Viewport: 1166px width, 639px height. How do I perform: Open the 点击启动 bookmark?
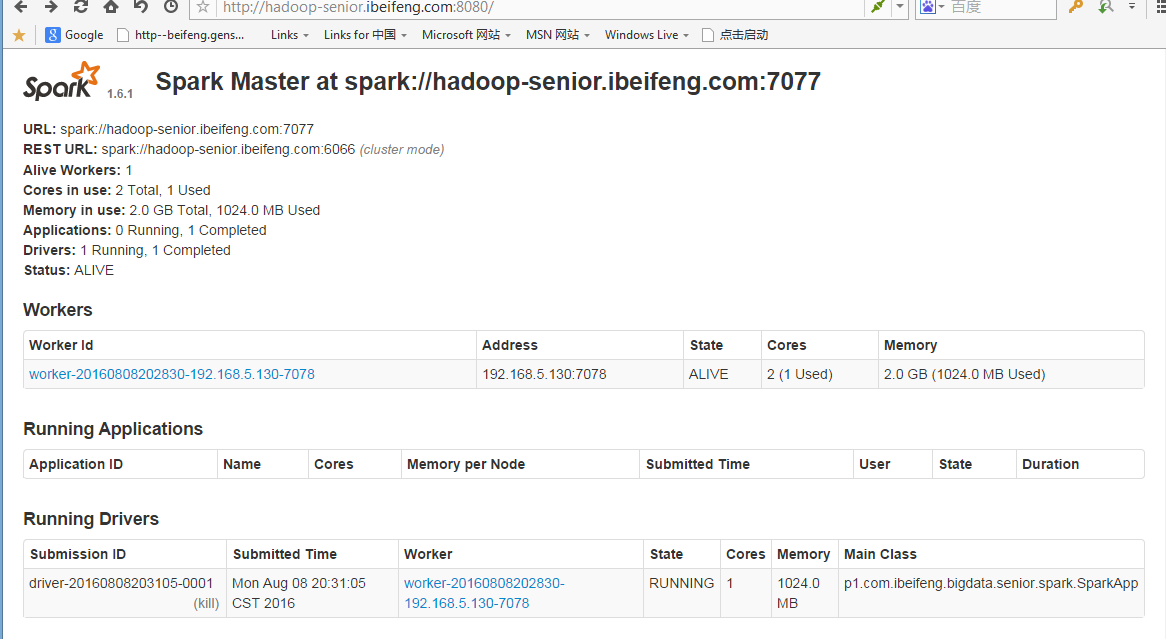pyautogui.click(x=735, y=35)
